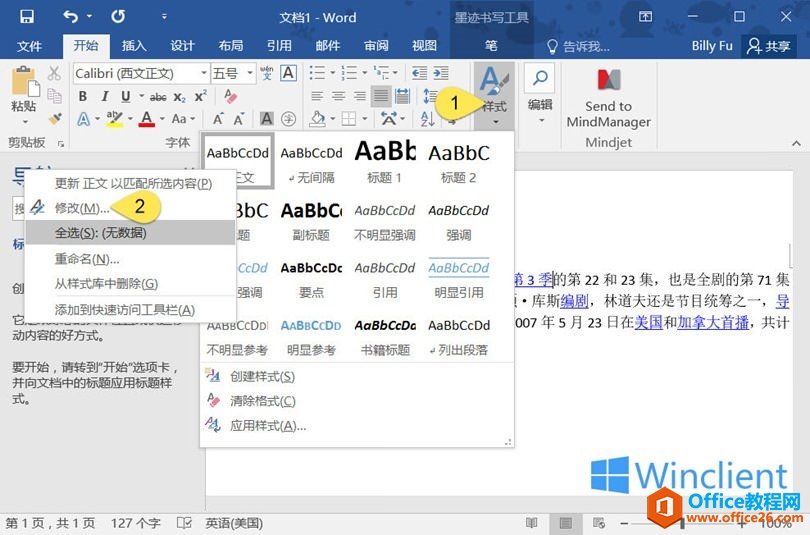Choose 修改(M)... from the context menu
The width and height of the screenshot is (810, 535).
[x=131, y=208]
